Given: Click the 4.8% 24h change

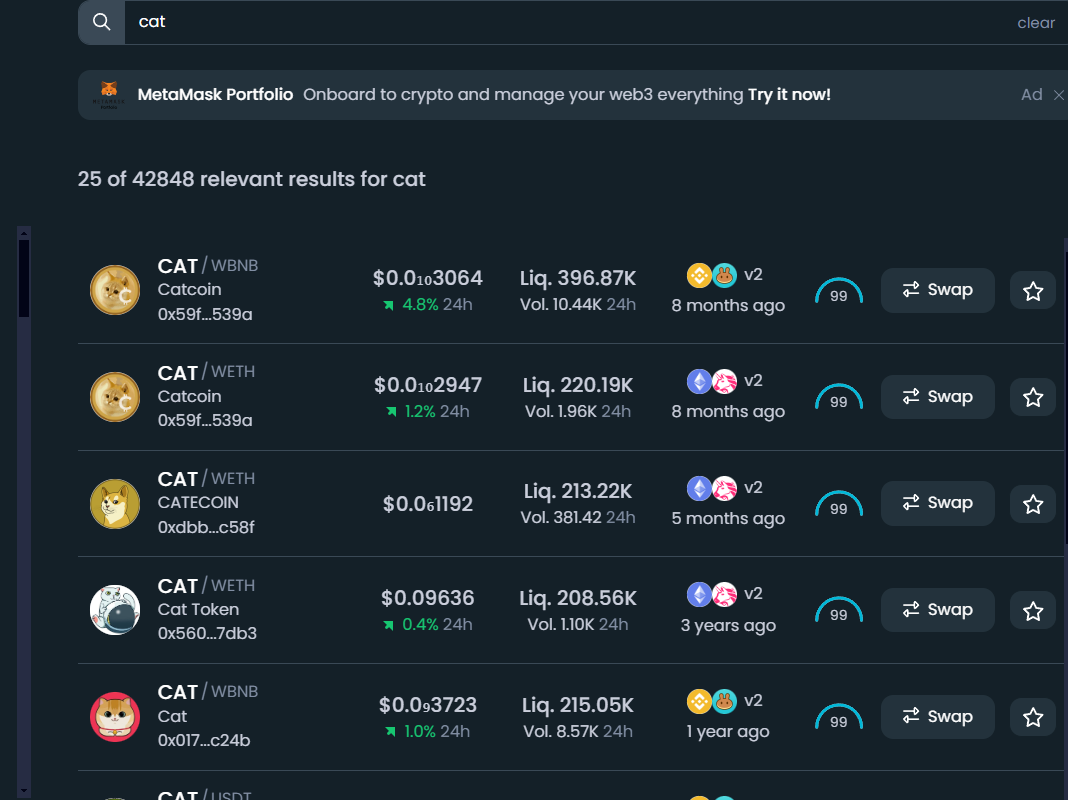Looking at the screenshot, I should (x=428, y=305).
